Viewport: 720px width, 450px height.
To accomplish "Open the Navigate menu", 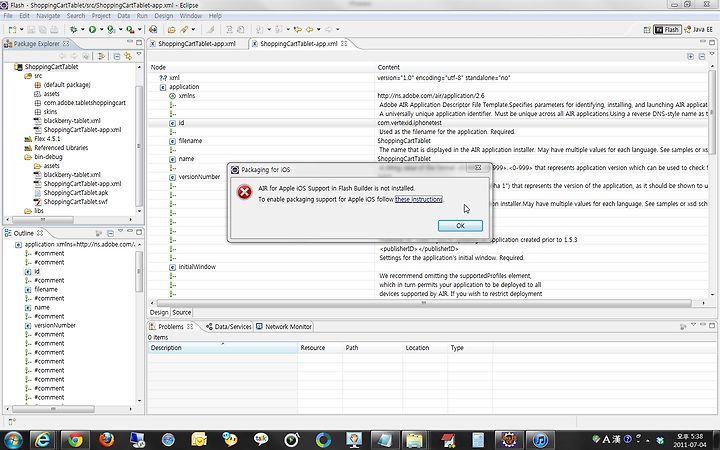I will 48,16.
